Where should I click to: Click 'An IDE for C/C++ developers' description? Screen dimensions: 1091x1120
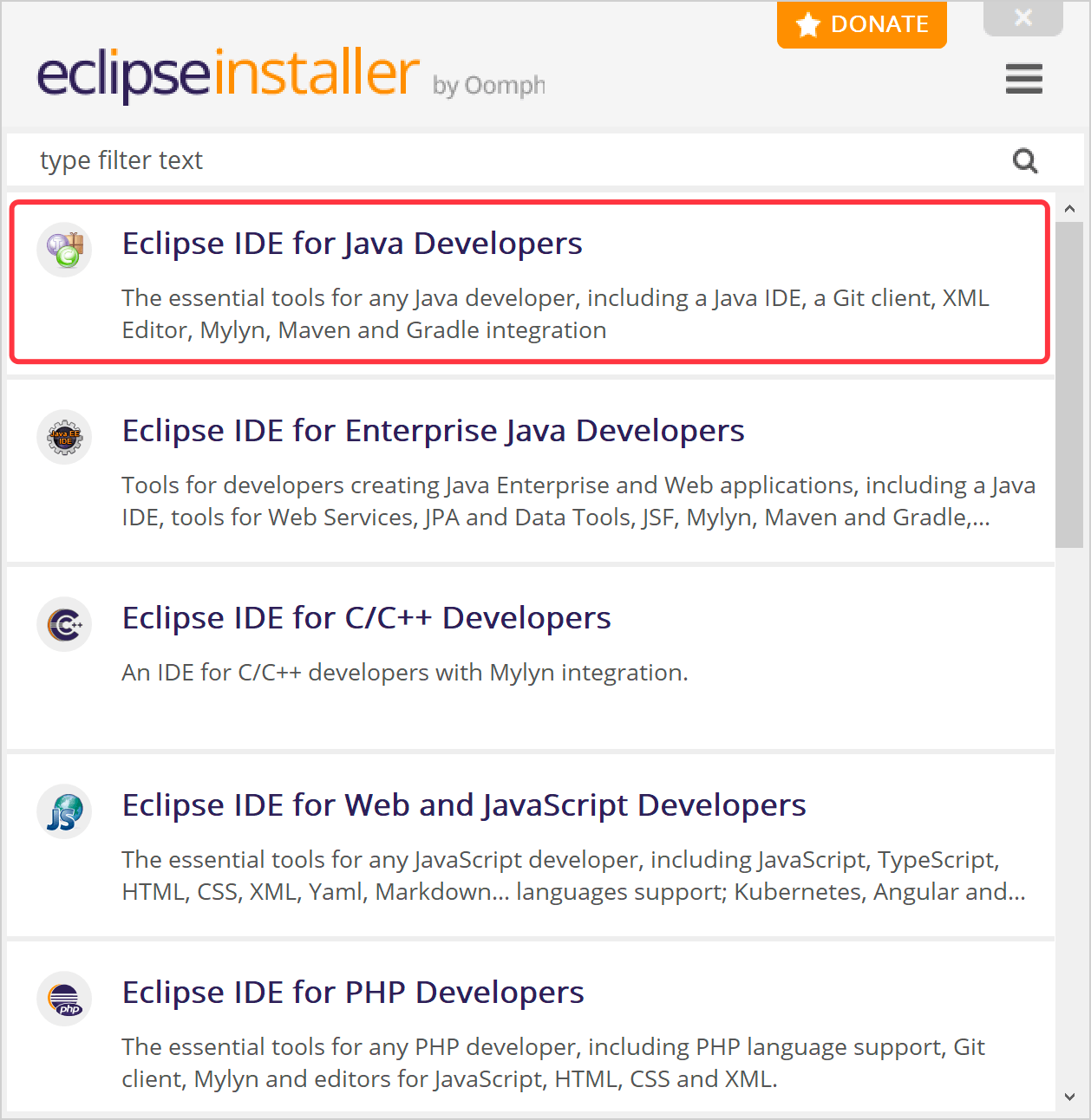(405, 673)
